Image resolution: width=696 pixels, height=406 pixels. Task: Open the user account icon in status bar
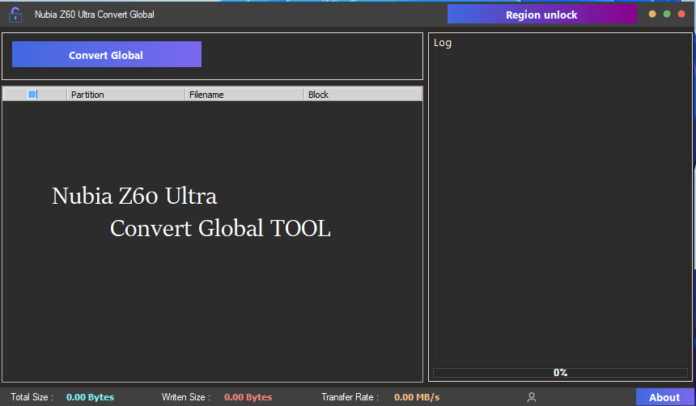tap(531, 397)
